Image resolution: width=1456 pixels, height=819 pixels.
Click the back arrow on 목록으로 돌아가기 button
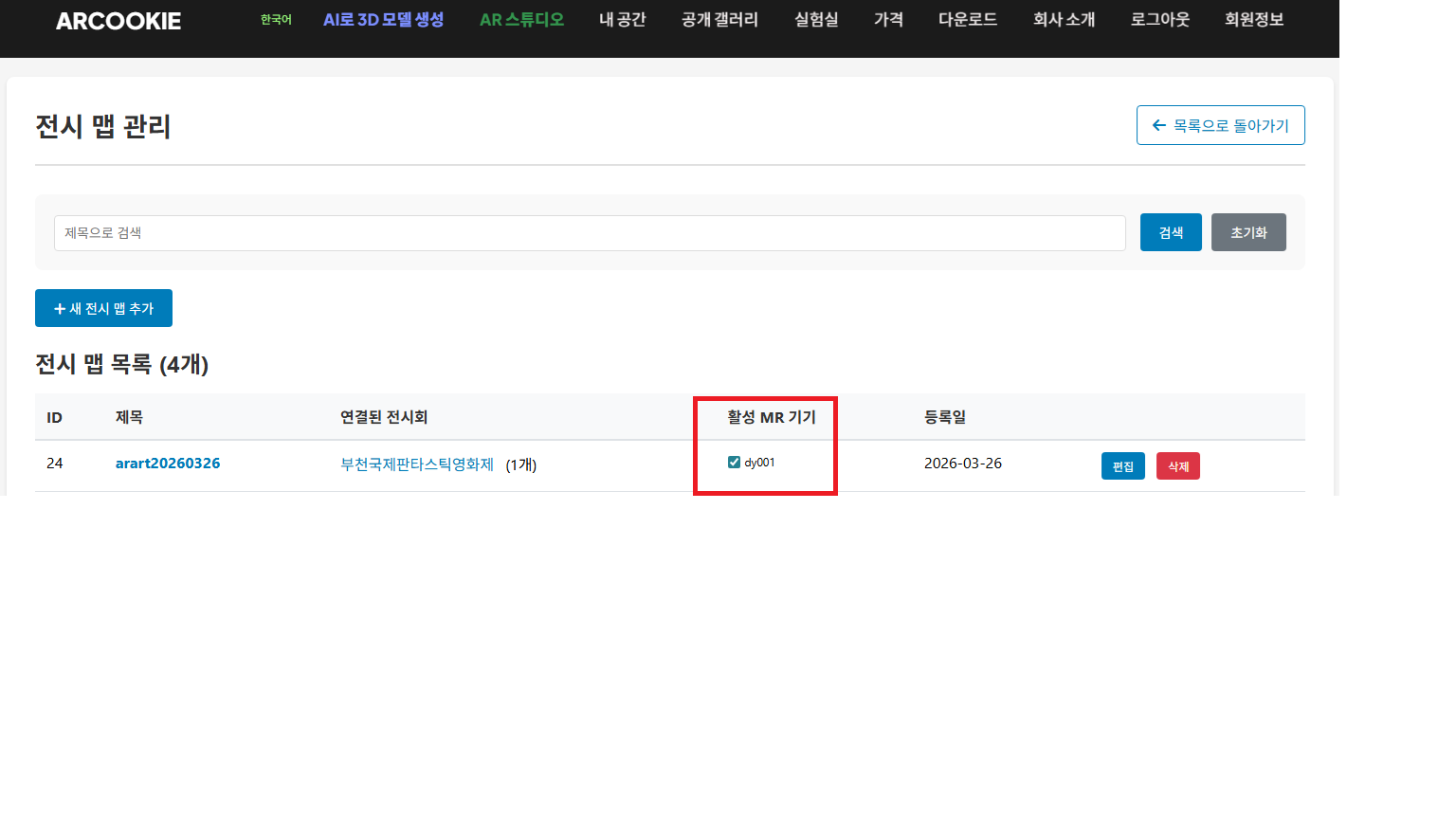[x=1158, y=124]
